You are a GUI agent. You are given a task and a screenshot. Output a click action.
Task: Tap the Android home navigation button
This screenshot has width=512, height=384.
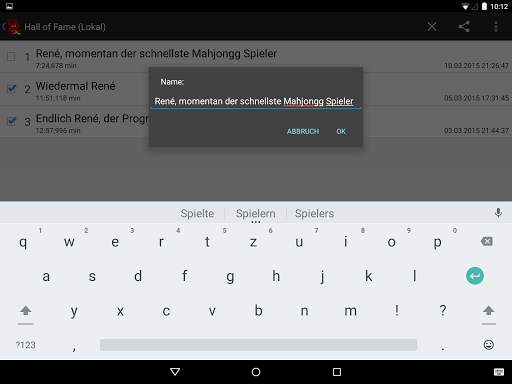(256, 372)
